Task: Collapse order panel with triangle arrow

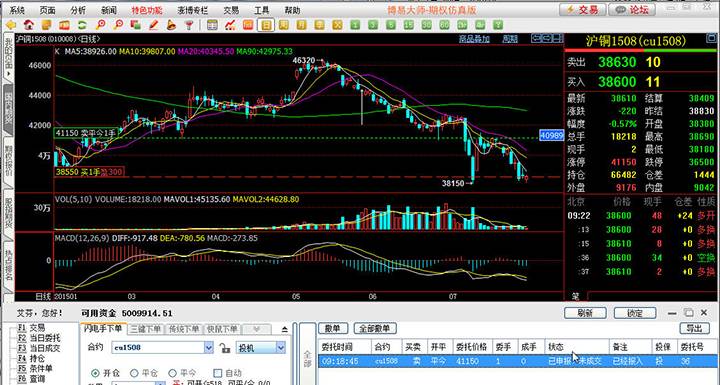Action: (285, 329)
